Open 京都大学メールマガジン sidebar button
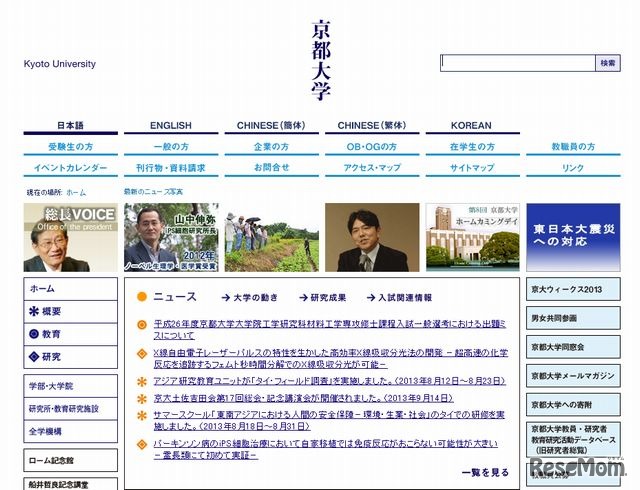Viewport: 640px width, 490px height. pyautogui.click(x=573, y=376)
